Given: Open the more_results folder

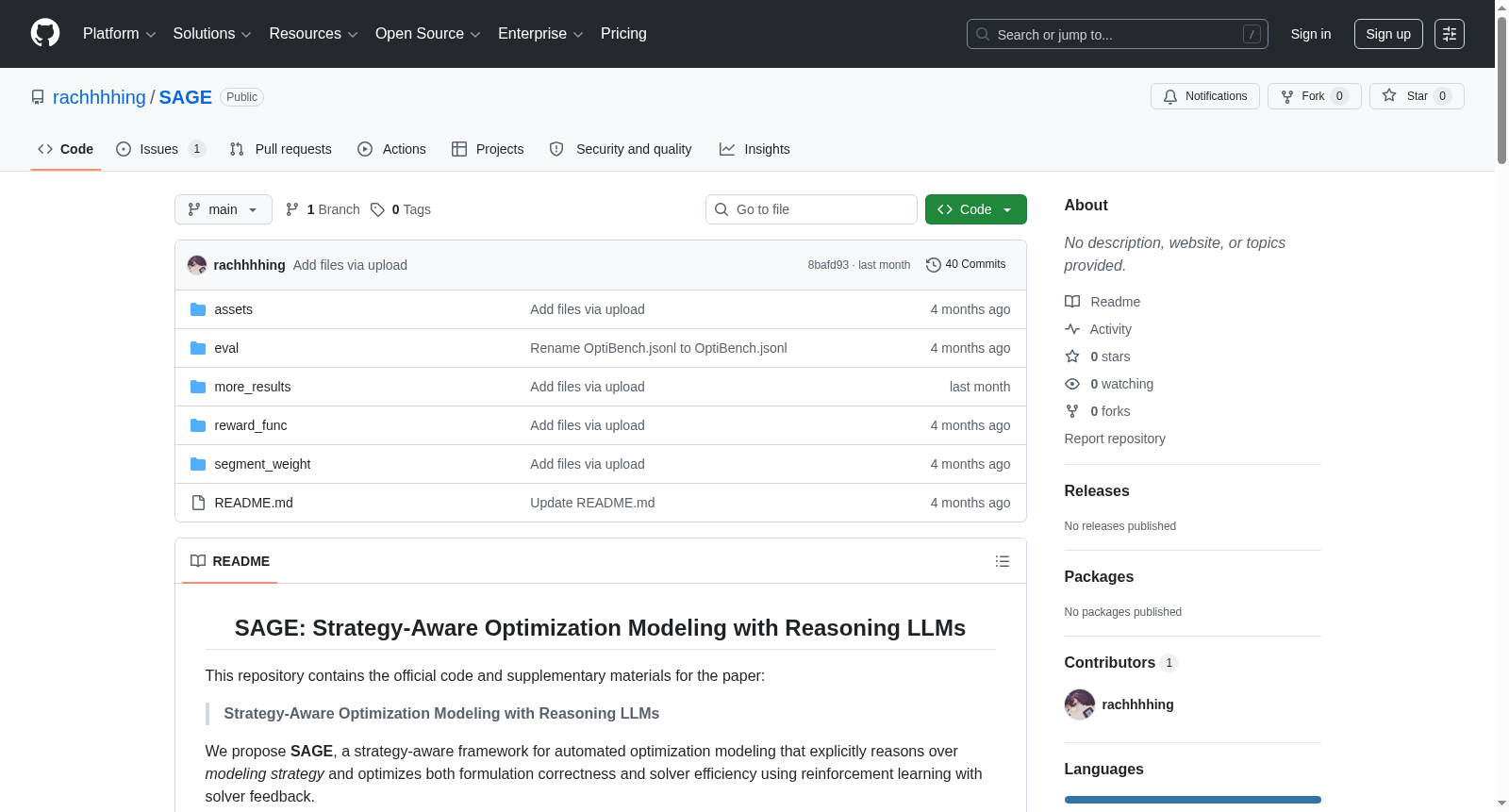Looking at the screenshot, I should click(253, 387).
